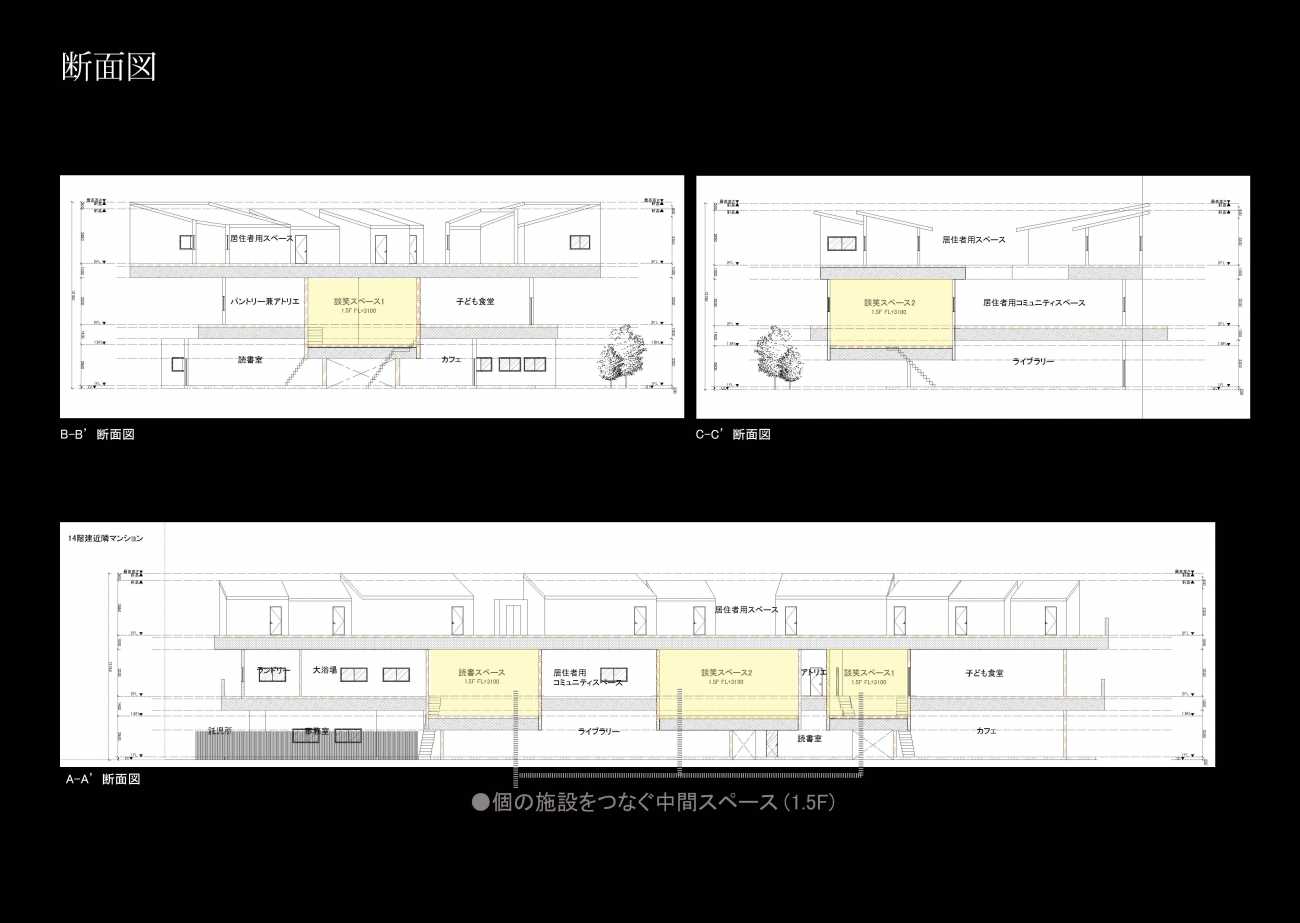Click the C-C' 断面図 caption
This screenshot has height=923, width=1300.
pos(733,434)
